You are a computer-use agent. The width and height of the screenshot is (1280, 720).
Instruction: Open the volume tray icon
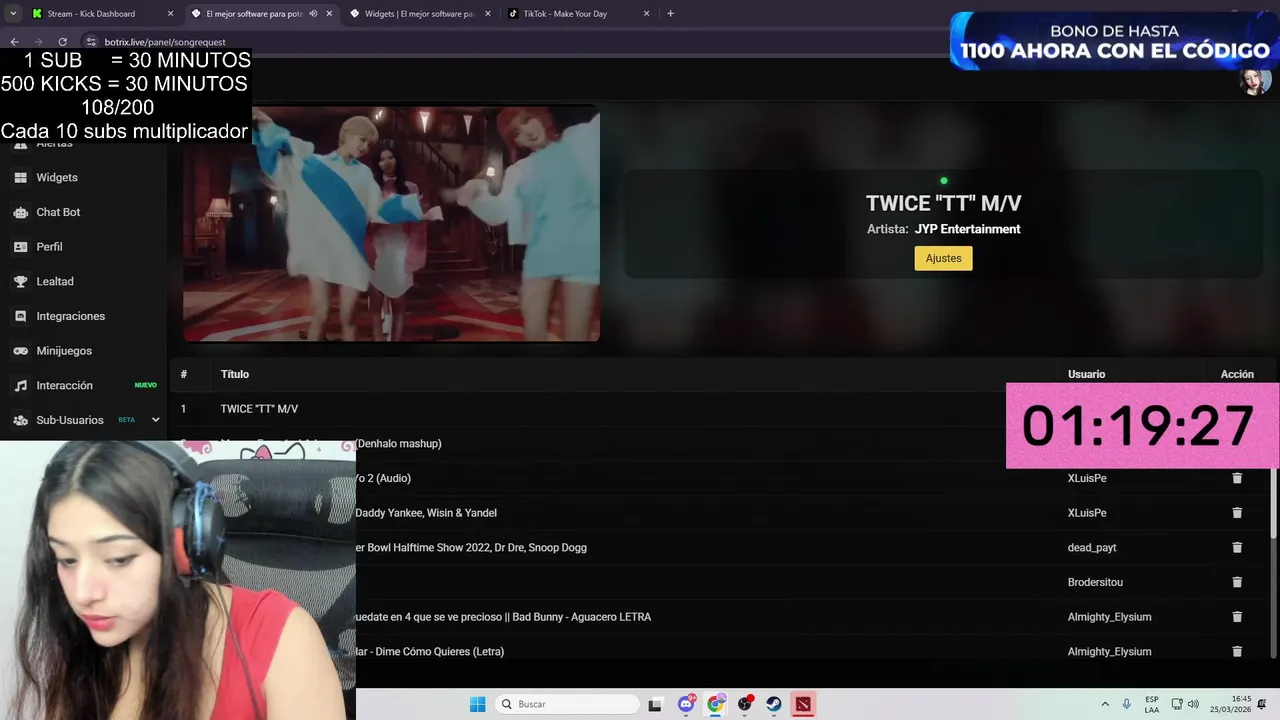tap(1193, 704)
